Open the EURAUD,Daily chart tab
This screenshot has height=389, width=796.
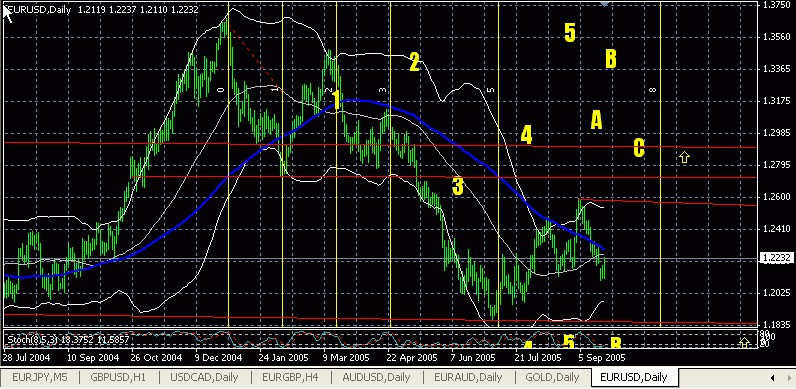468,377
